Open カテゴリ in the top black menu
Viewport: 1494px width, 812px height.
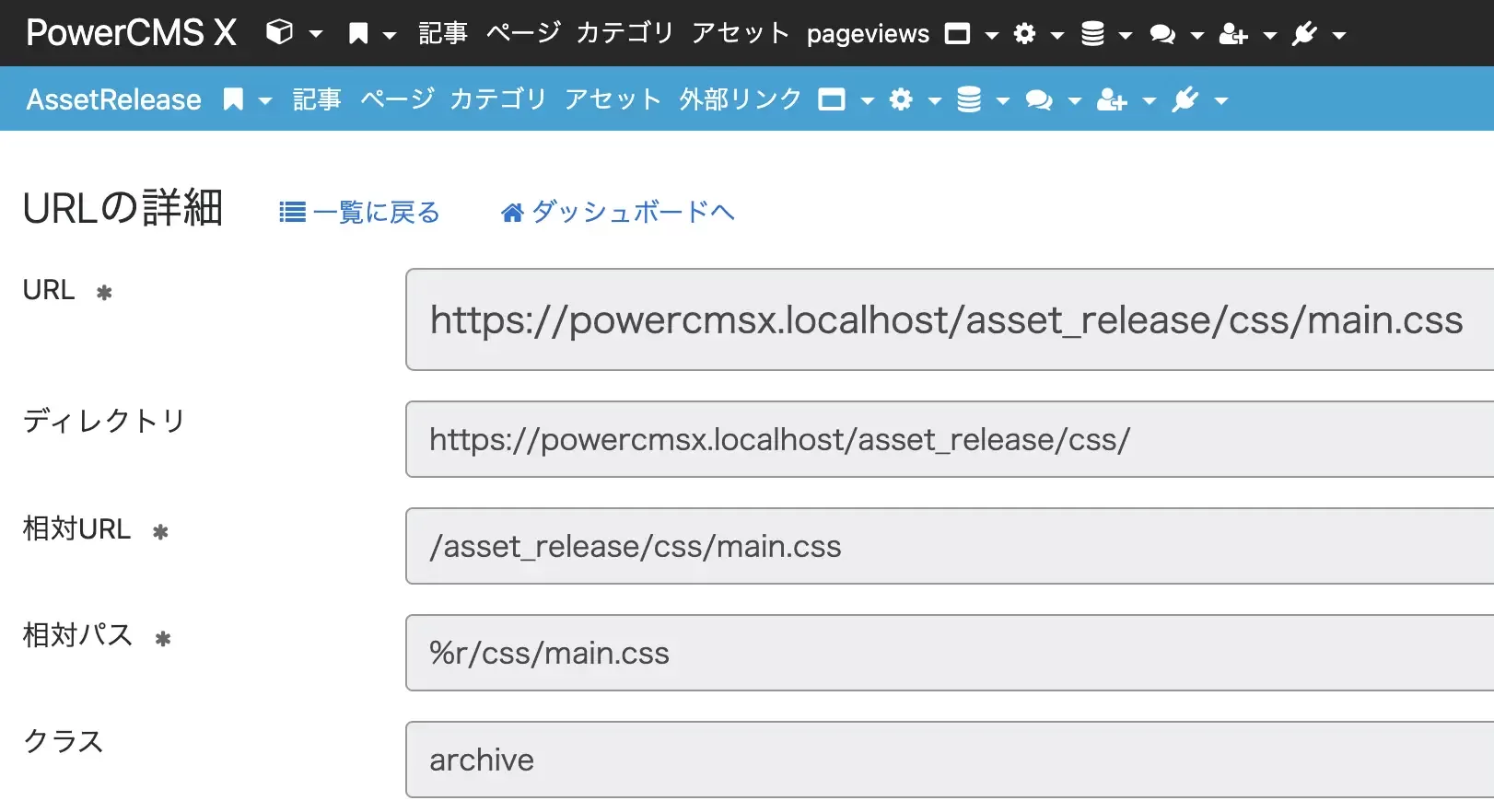click(625, 33)
